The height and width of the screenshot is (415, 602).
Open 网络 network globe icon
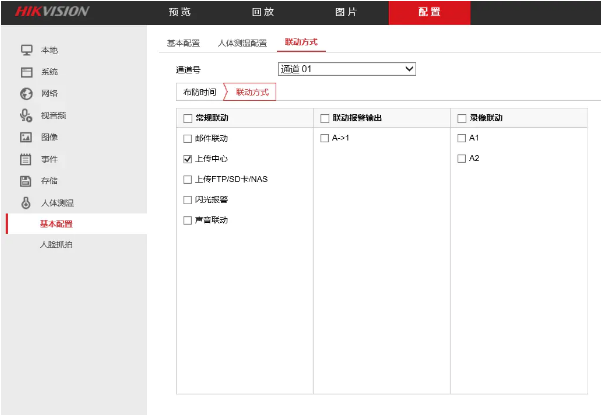[x=27, y=93]
